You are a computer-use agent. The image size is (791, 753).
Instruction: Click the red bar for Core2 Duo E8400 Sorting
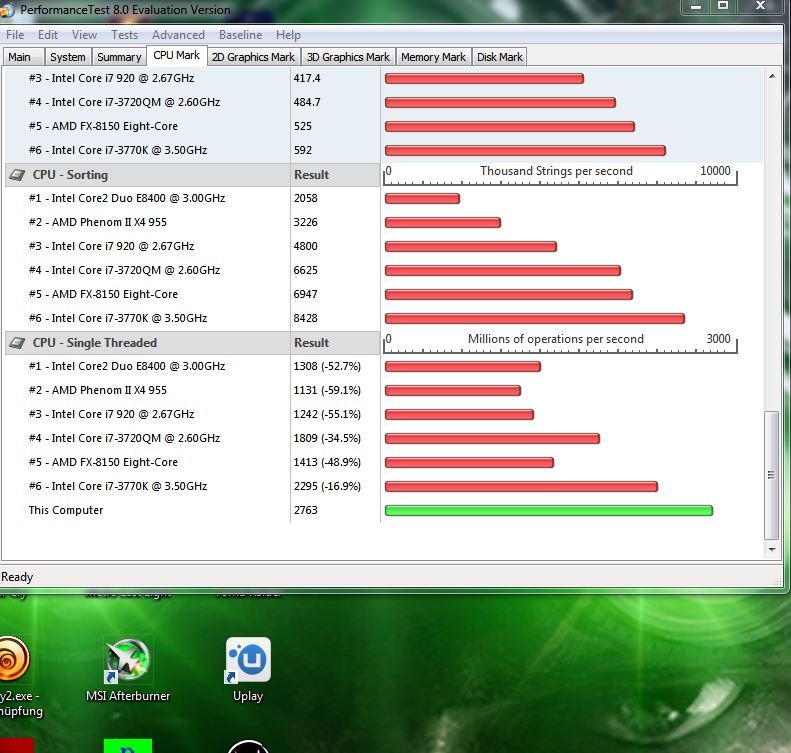pyautogui.click(x=422, y=198)
